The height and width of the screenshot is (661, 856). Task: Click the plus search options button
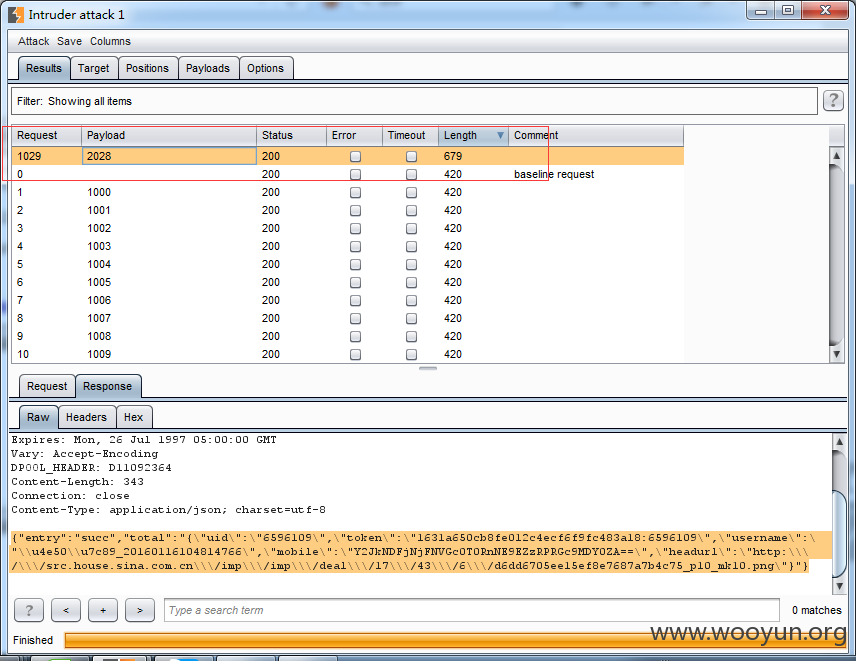click(103, 610)
